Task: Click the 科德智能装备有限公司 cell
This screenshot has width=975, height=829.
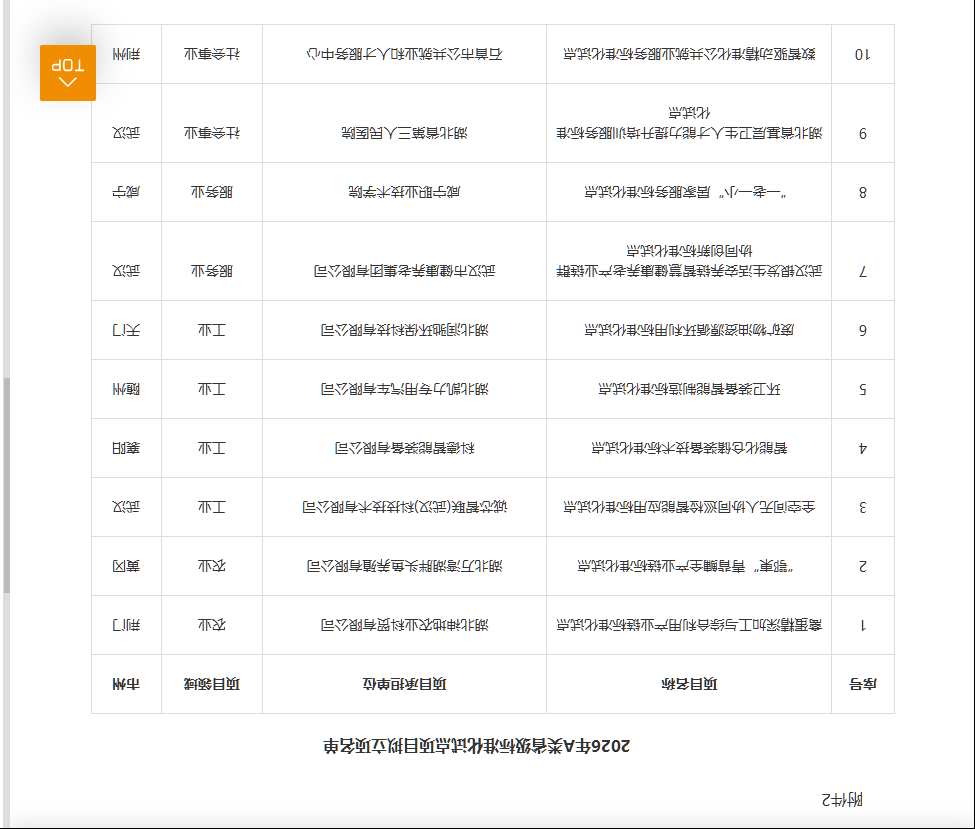Action: point(404,448)
